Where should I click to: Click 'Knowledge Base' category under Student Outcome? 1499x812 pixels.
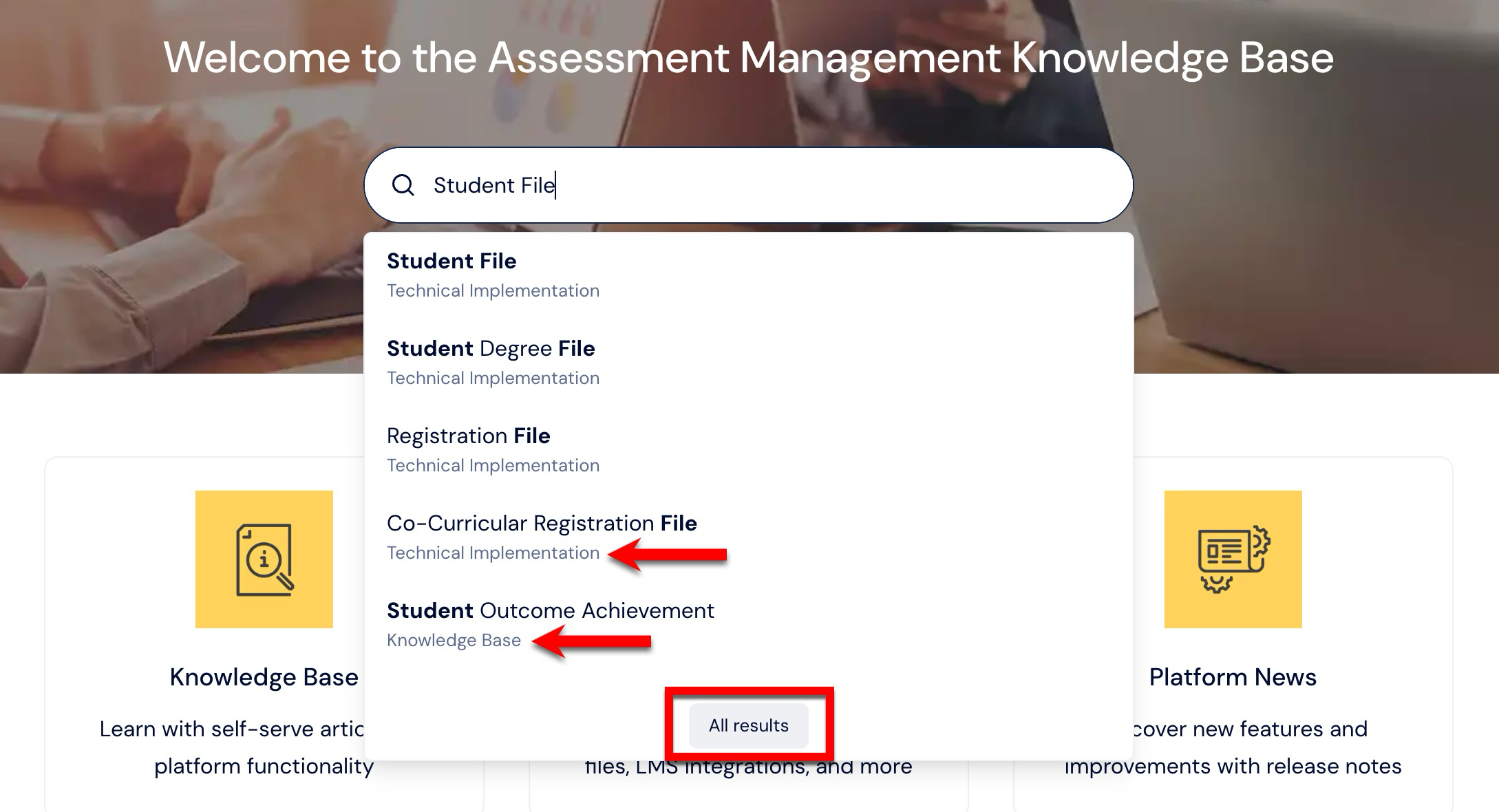pyautogui.click(x=454, y=641)
